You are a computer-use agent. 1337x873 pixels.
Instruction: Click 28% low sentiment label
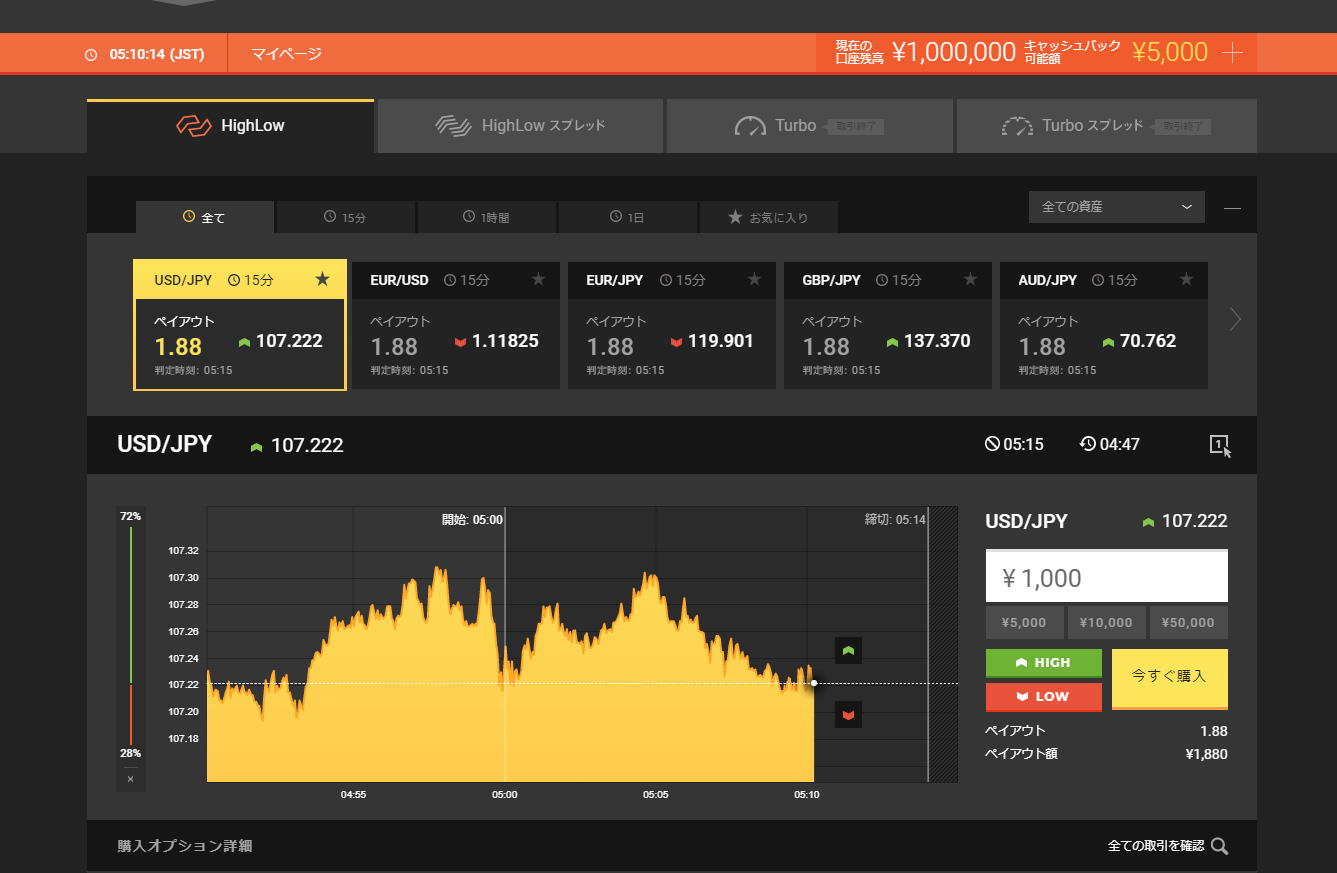click(131, 753)
